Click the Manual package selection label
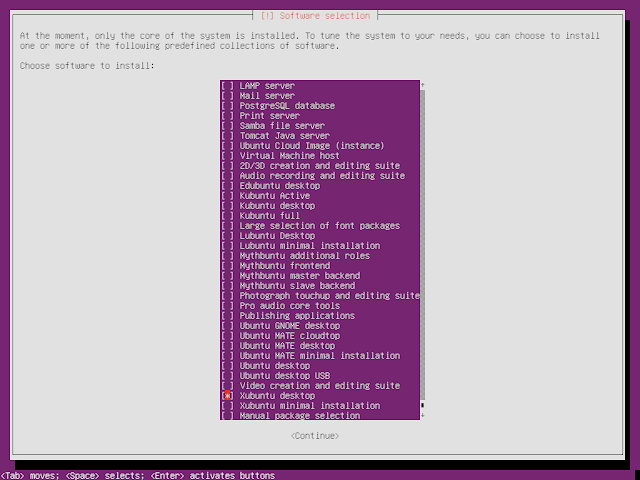This screenshot has width=640, height=480. tap(300, 416)
